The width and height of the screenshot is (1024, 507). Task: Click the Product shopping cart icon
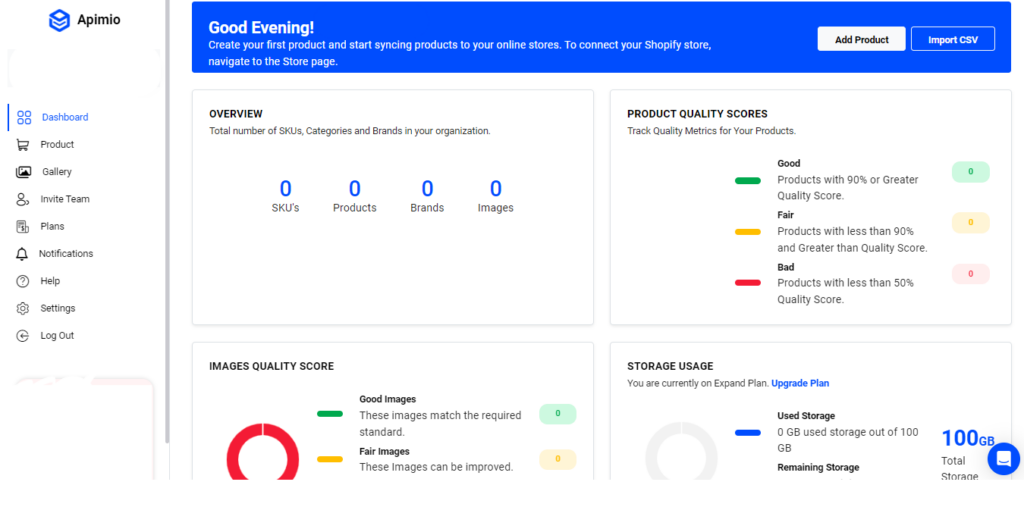click(23, 145)
